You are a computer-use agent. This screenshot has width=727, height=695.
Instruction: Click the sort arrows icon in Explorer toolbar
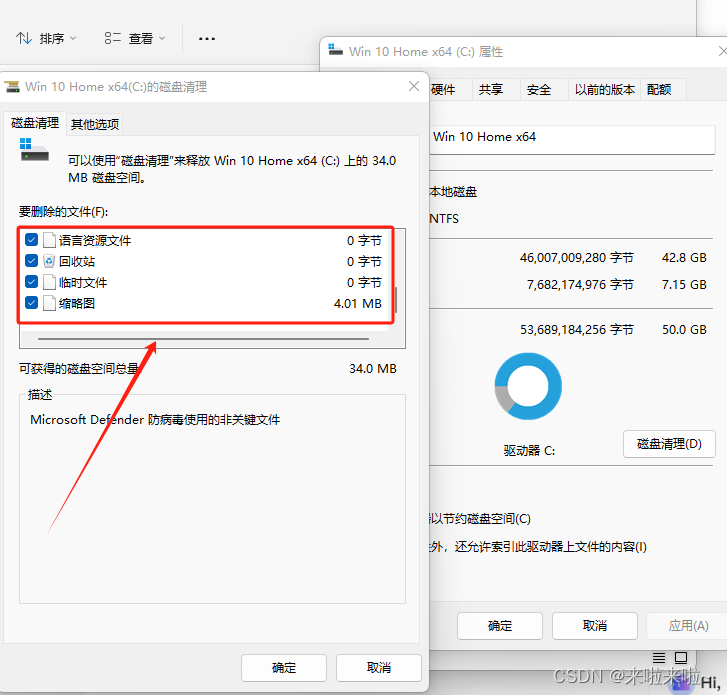[x=24, y=38]
